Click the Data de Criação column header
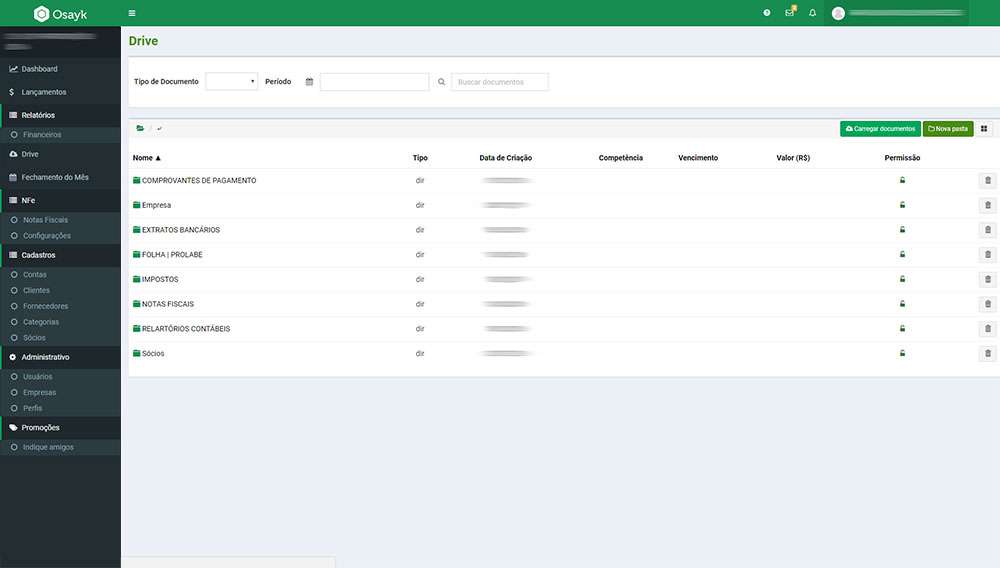Screen dimensions: 1000x568 (x=506, y=158)
